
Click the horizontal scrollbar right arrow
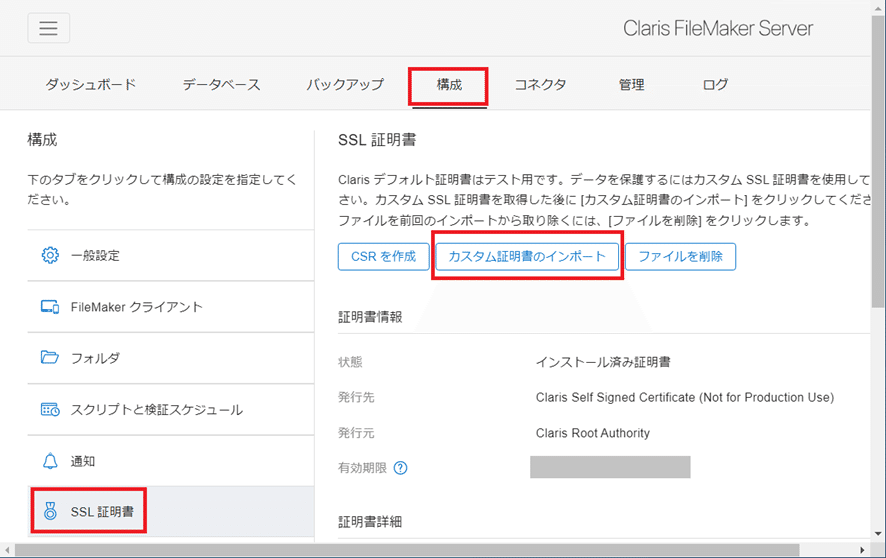coord(862,550)
